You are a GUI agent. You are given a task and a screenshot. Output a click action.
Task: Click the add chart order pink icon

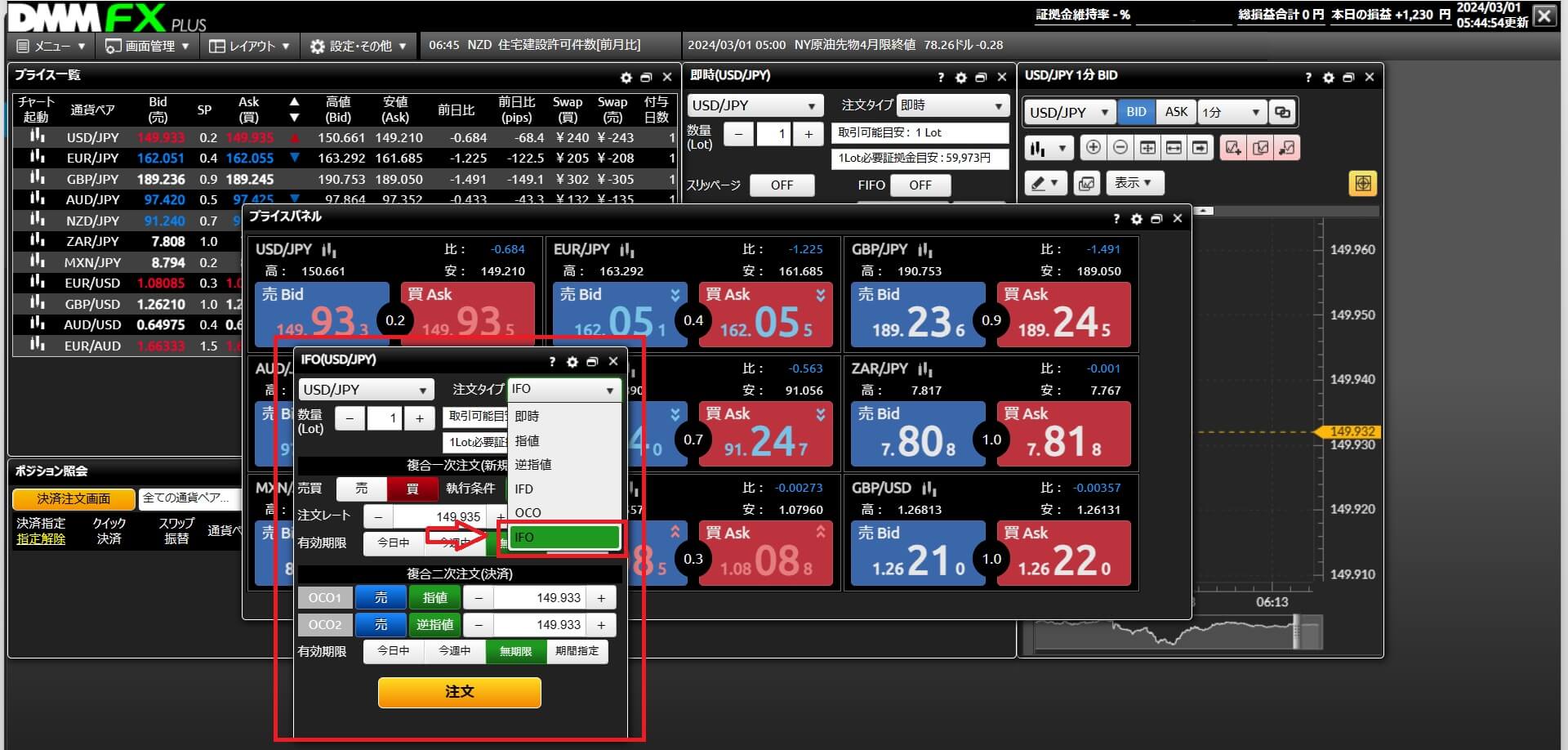point(1232,148)
